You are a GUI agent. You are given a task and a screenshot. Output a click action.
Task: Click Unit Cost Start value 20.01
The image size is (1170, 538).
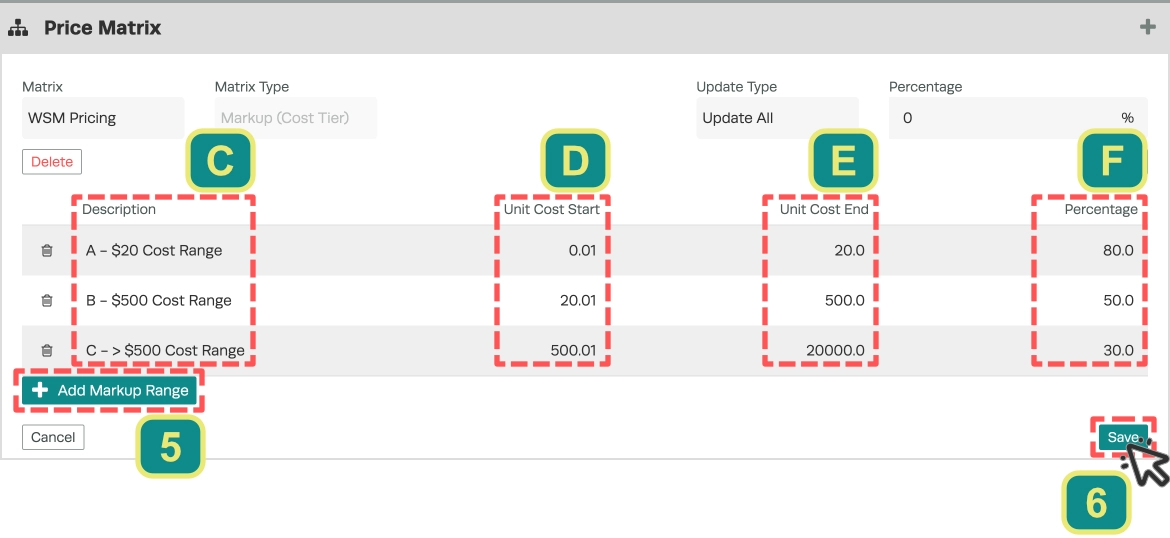[x=577, y=301]
